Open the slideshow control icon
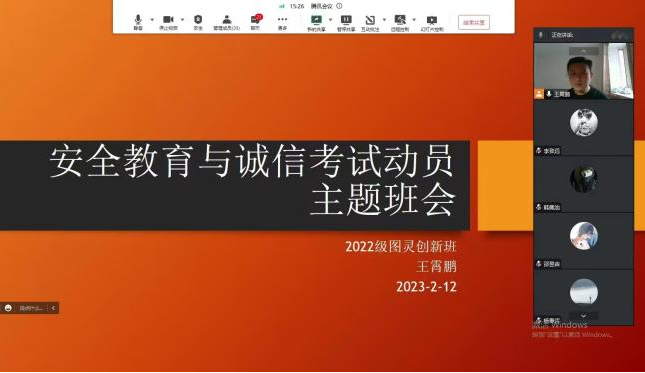 pos(432,23)
